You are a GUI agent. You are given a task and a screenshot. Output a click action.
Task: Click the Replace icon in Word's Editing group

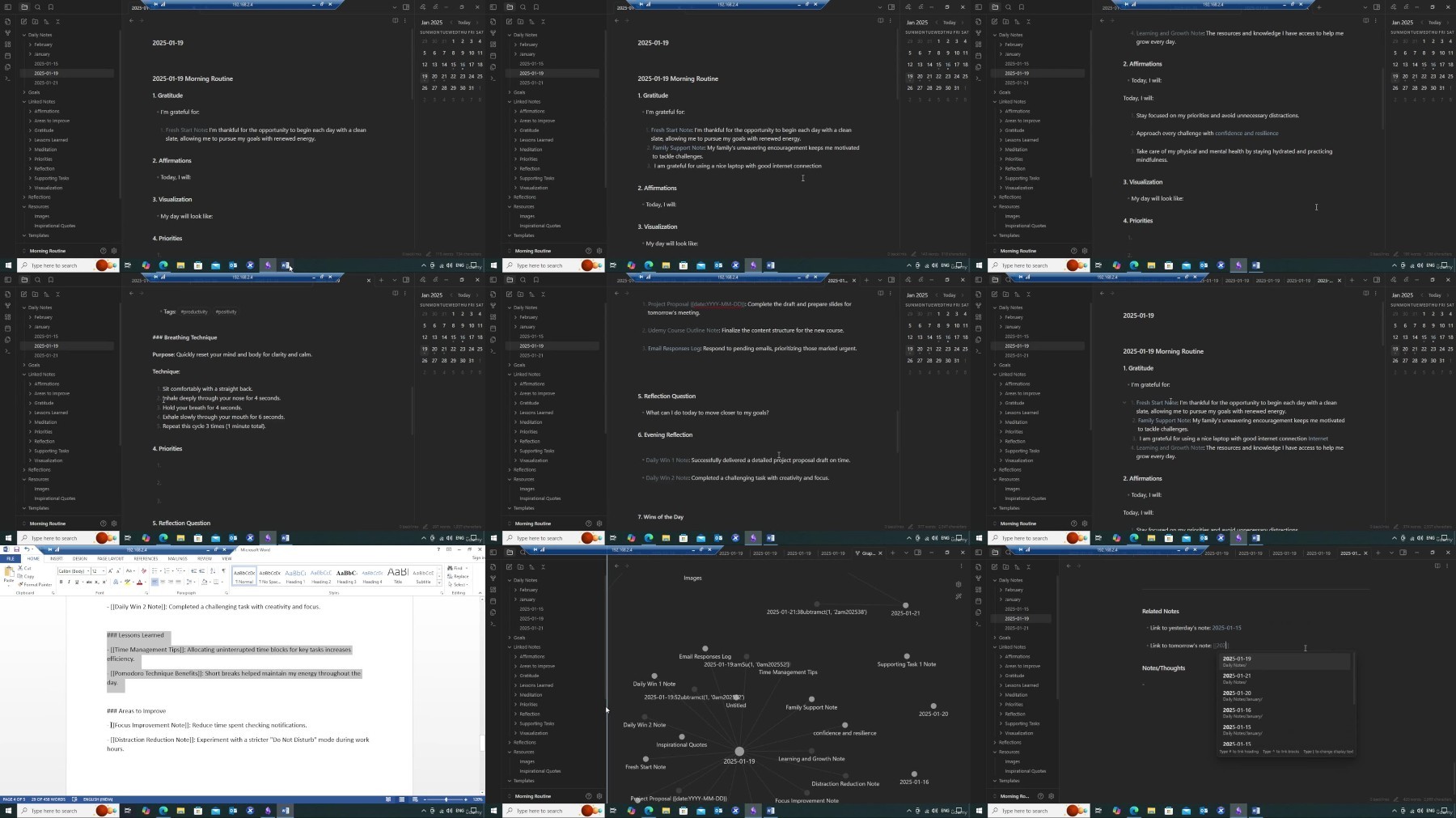click(457, 576)
